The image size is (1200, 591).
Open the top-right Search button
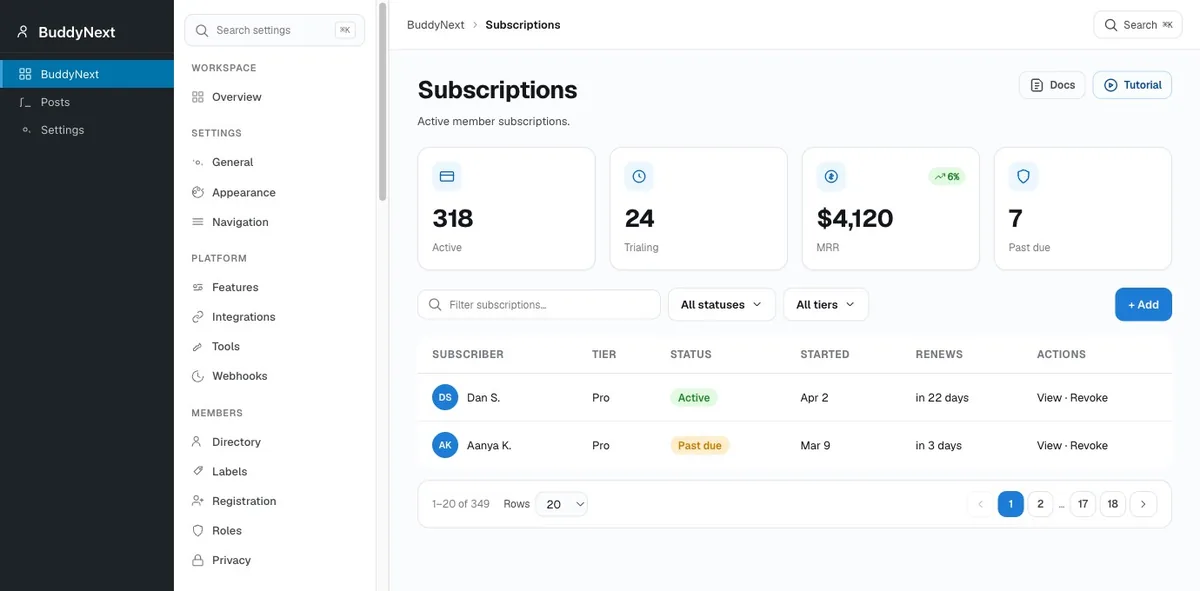point(1138,25)
